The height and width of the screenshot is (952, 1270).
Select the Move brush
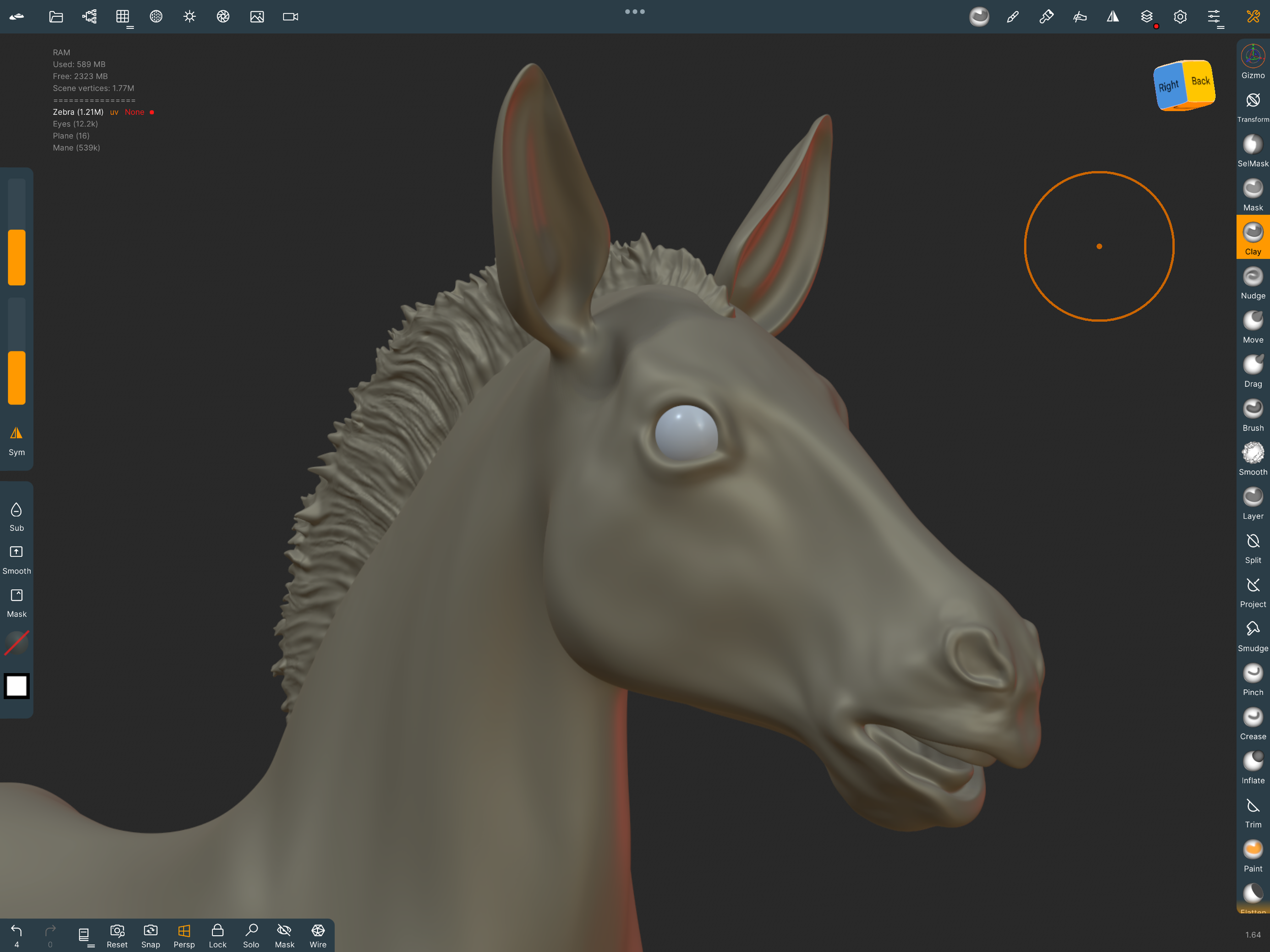tap(1252, 327)
